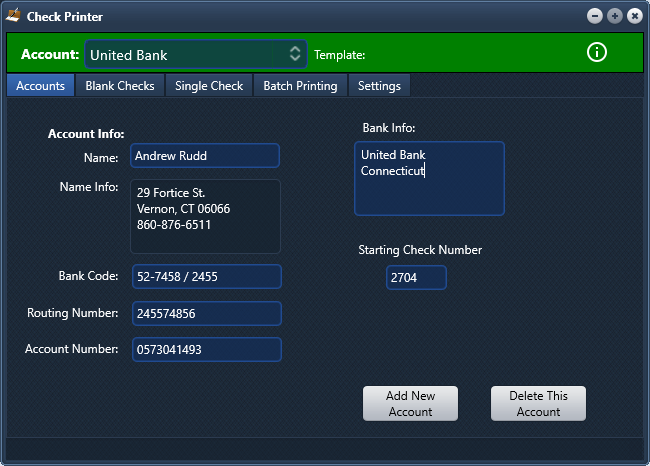Image resolution: width=650 pixels, height=466 pixels.
Task: Select the Routing Number field
Action: coord(207,313)
